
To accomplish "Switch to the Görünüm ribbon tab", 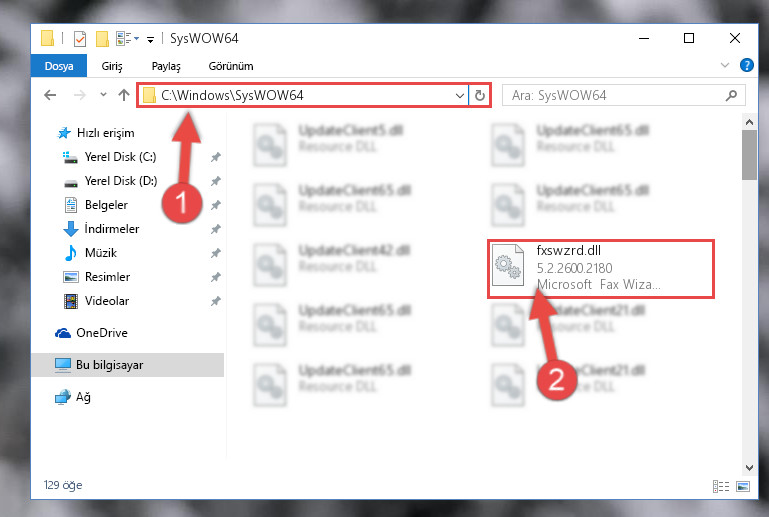I will [x=231, y=66].
